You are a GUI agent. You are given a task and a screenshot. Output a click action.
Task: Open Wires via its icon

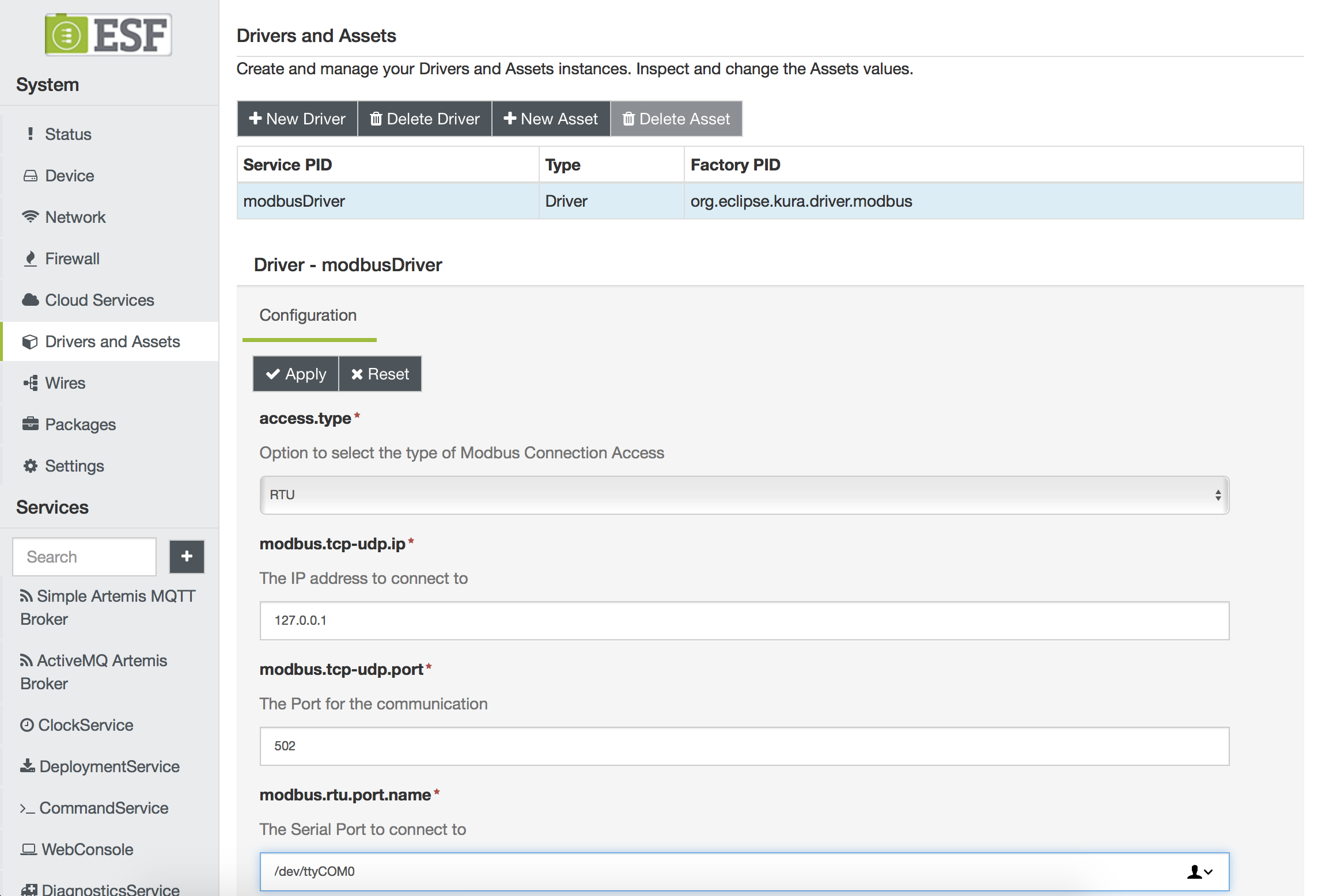pyautogui.click(x=30, y=383)
